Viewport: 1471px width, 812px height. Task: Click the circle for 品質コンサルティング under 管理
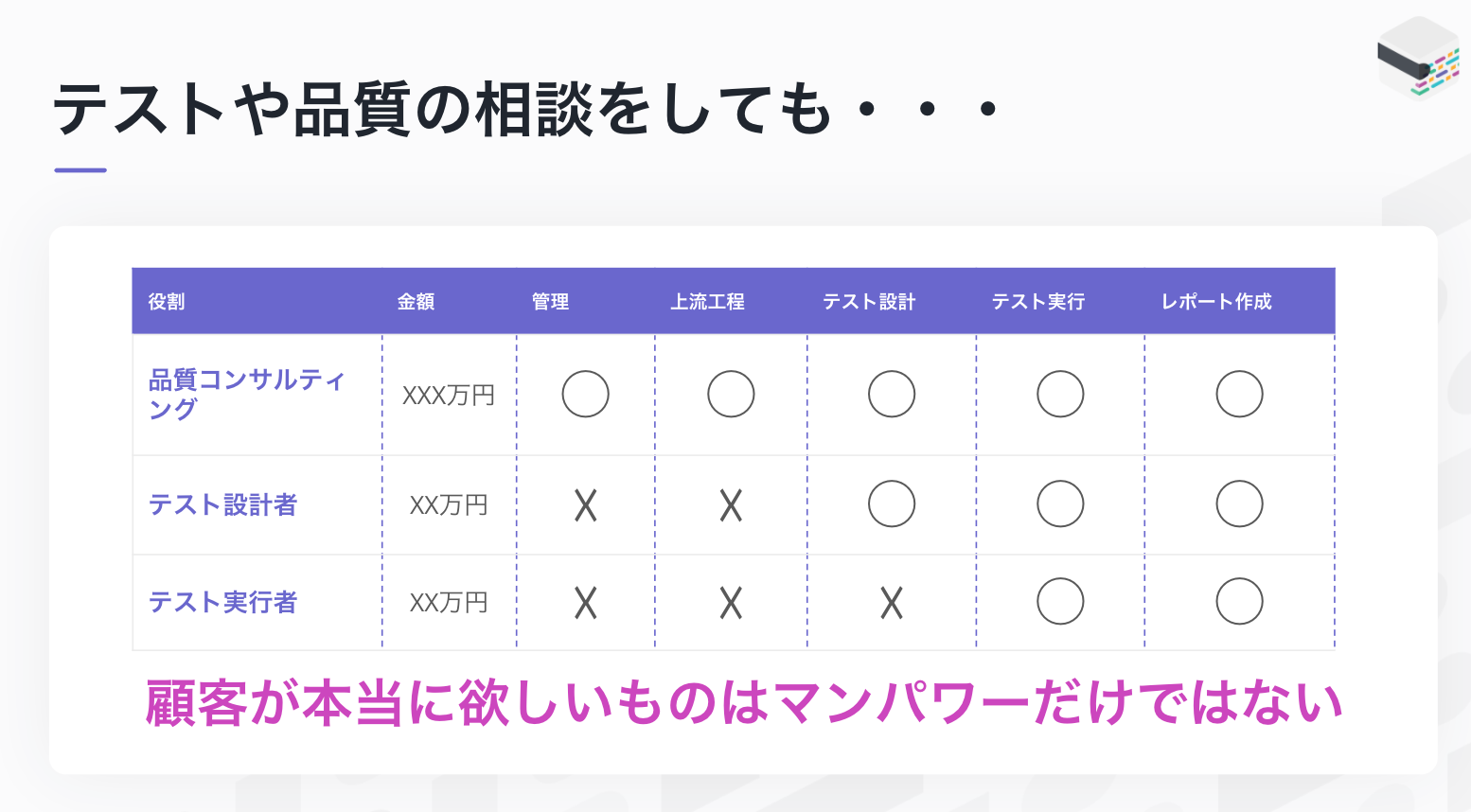click(x=585, y=394)
